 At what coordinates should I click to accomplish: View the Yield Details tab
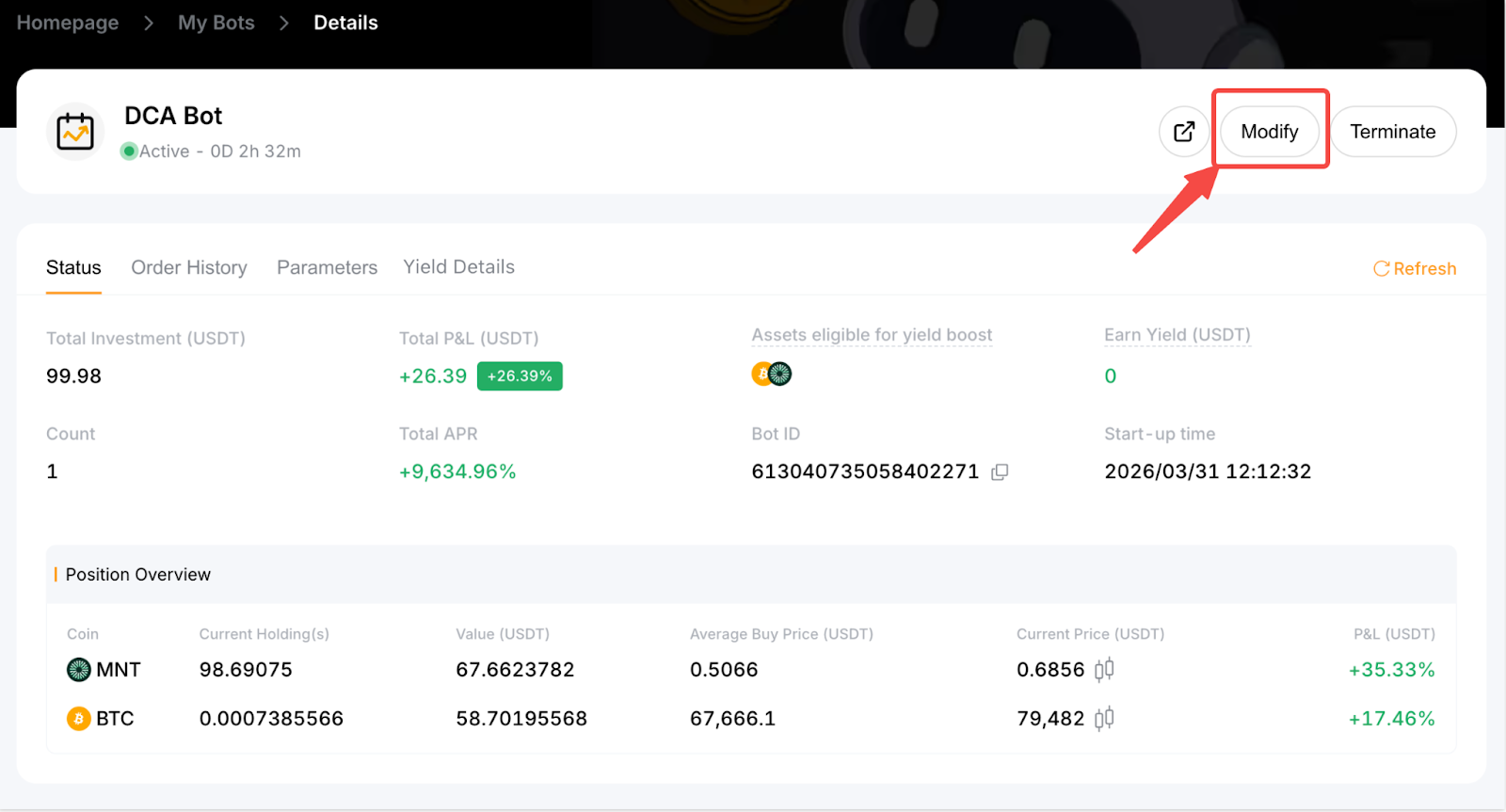point(458,267)
